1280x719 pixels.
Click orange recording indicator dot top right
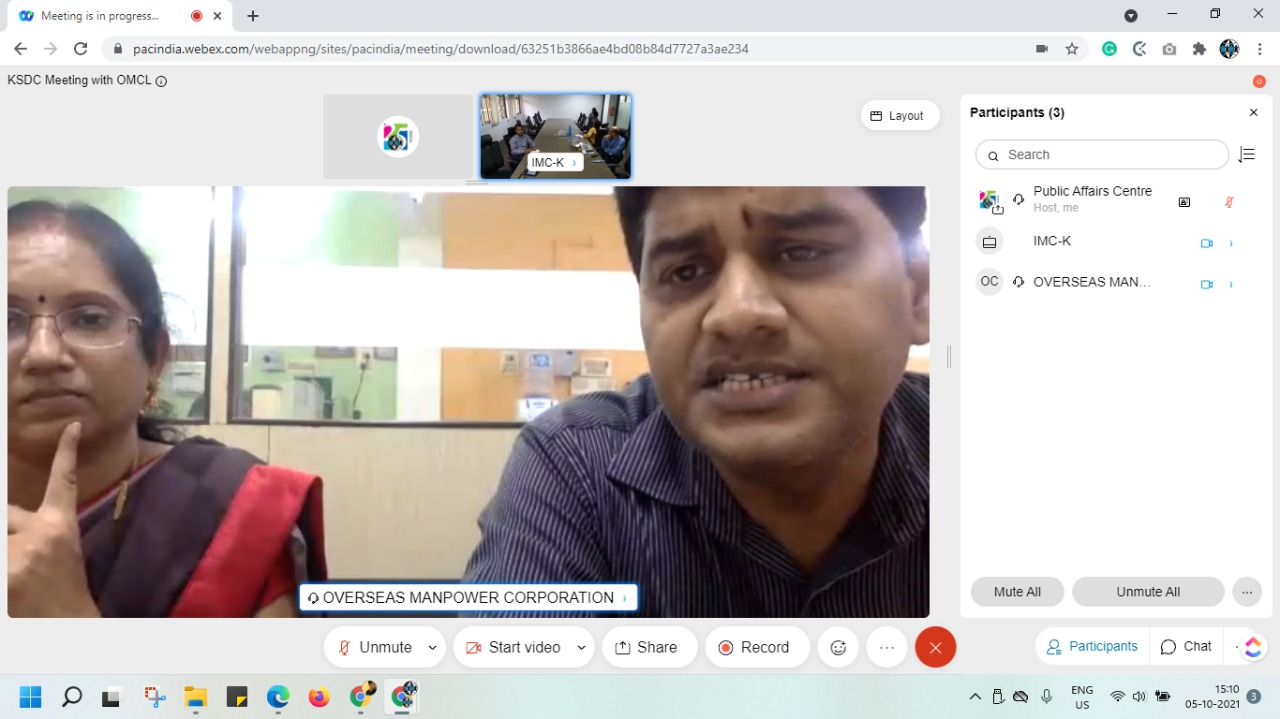click(x=1259, y=82)
